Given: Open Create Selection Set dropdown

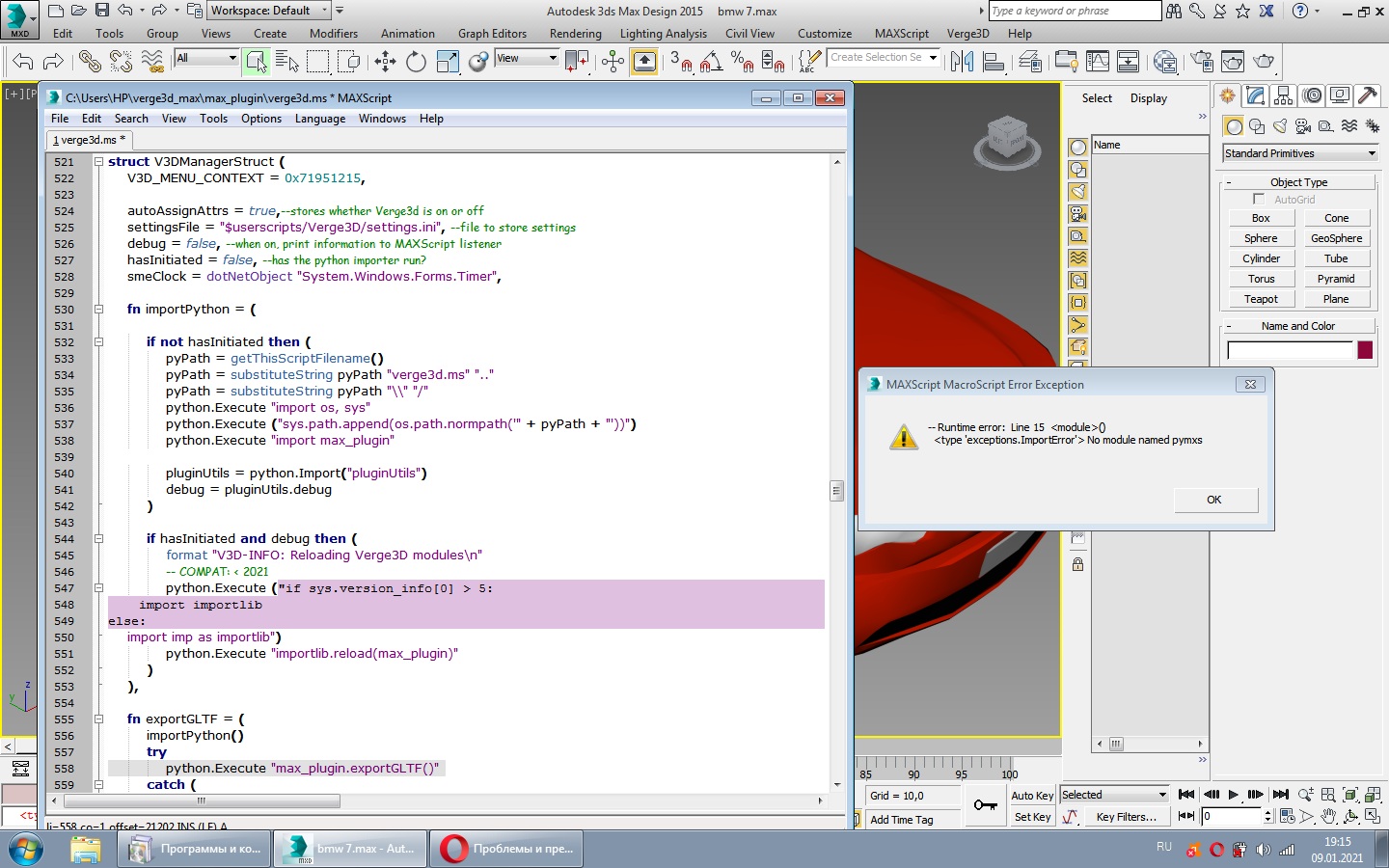Looking at the screenshot, I should (x=885, y=57).
